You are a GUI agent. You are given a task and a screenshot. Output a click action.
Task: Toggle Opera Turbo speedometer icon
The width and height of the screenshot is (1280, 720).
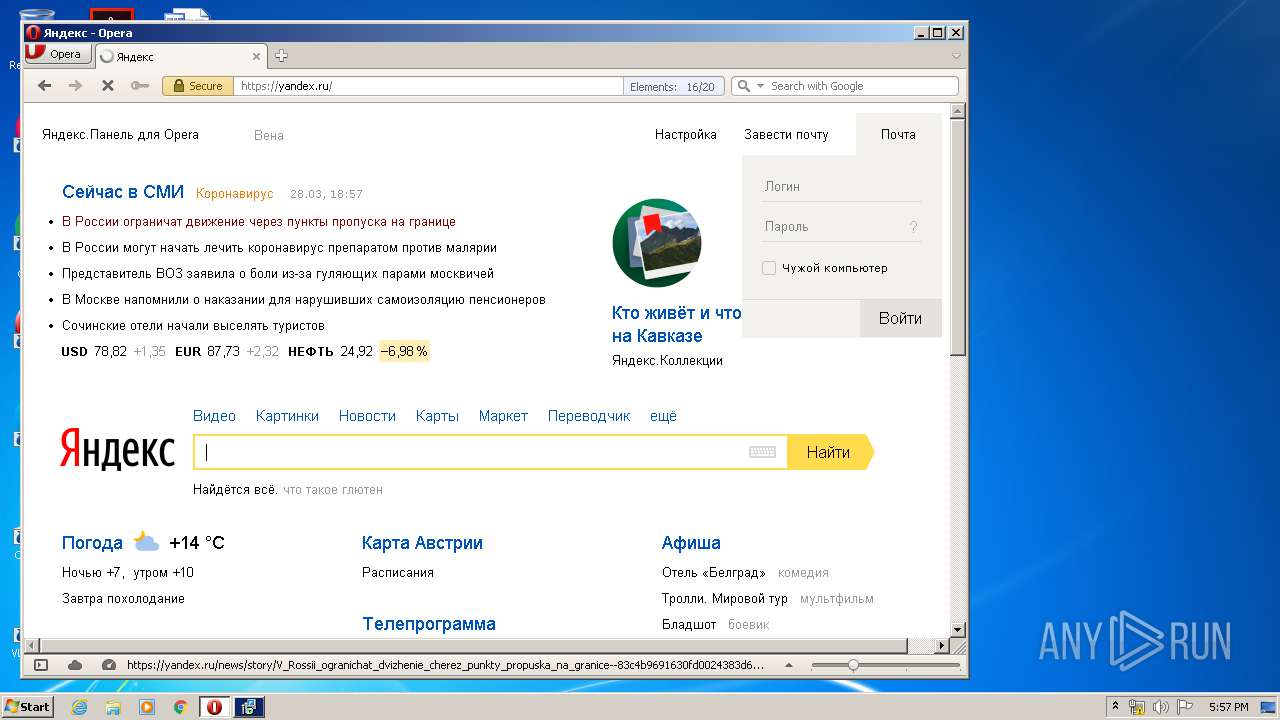click(108, 665)
